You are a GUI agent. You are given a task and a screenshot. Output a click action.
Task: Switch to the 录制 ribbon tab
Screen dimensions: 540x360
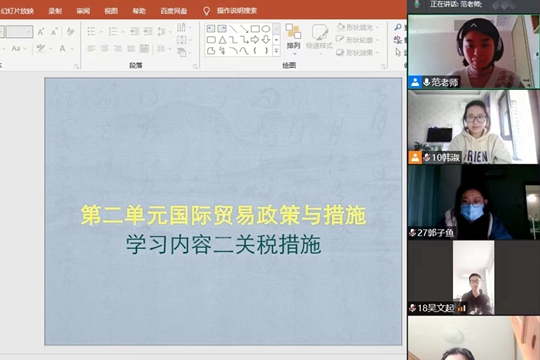(x=55, y=11)
